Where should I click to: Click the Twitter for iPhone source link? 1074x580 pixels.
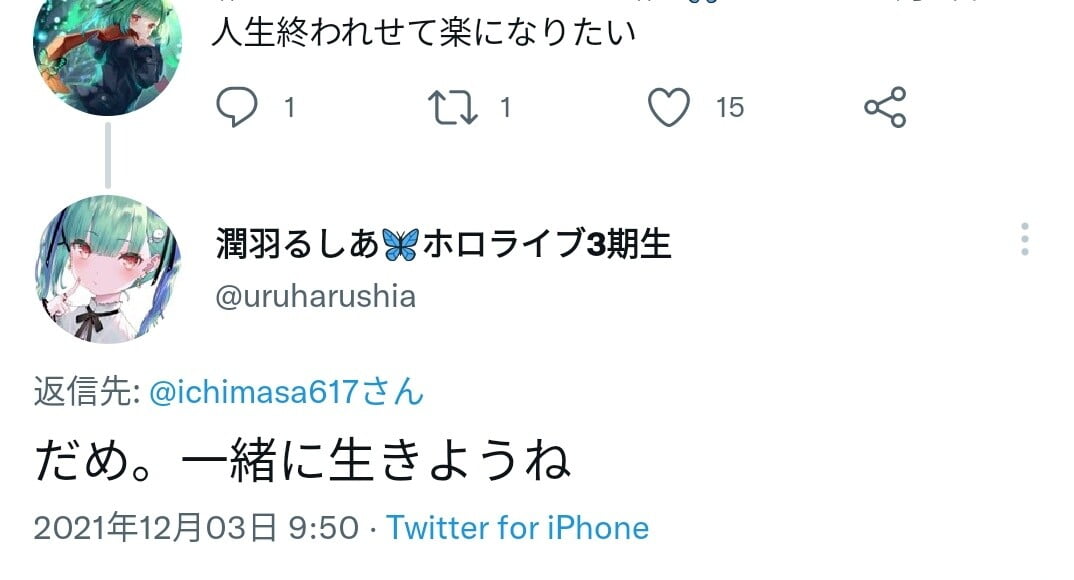[518, 527]
